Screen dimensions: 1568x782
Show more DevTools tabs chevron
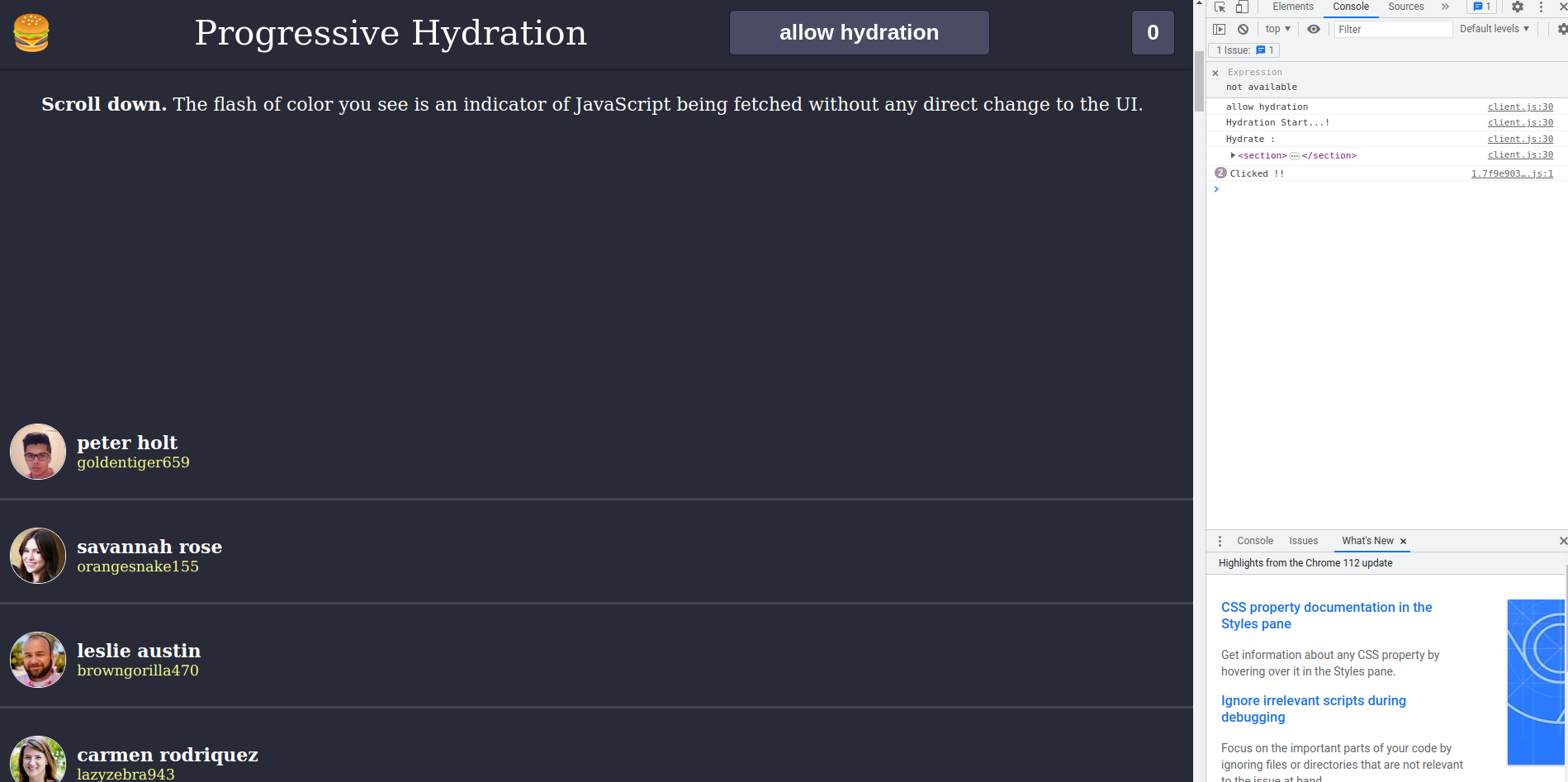pyautogui.click(x=1445, y=7)
